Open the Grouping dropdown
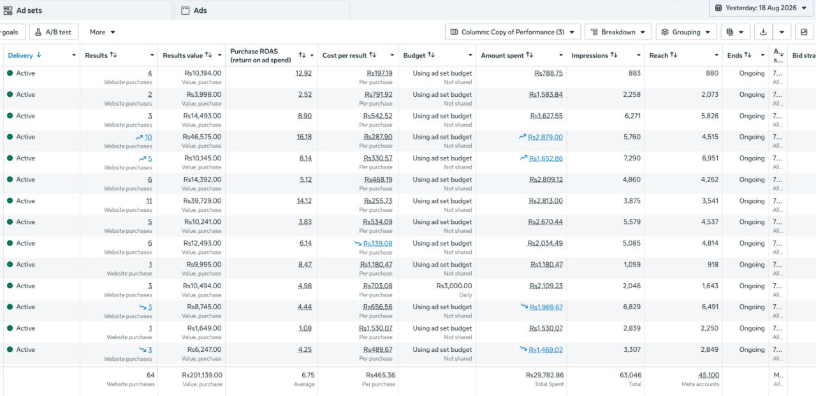Screen dimensions: 816x396 pos(686,32)
